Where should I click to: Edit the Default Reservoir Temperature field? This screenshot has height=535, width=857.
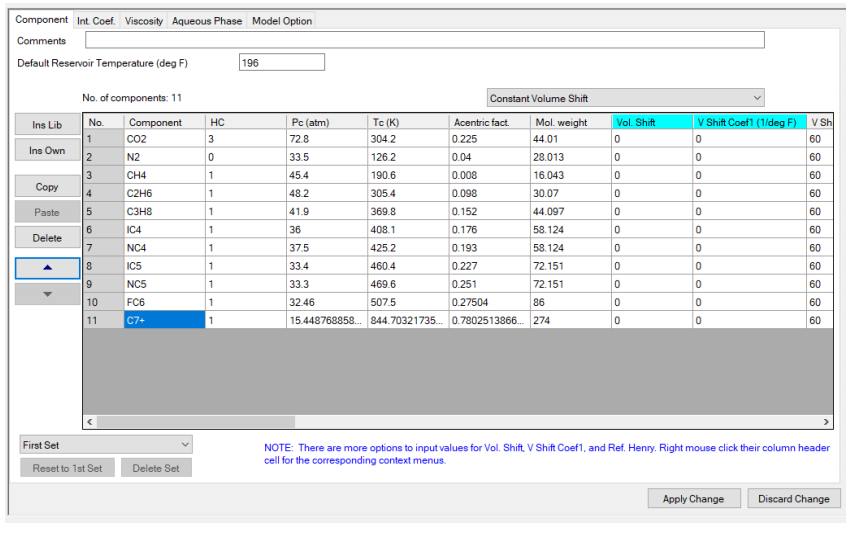(x=281, y=63)
